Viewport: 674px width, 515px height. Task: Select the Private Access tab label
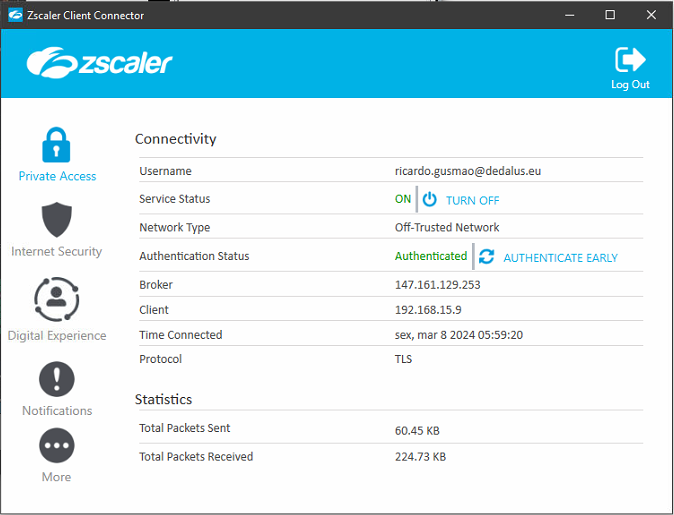(x=57, y=176)
